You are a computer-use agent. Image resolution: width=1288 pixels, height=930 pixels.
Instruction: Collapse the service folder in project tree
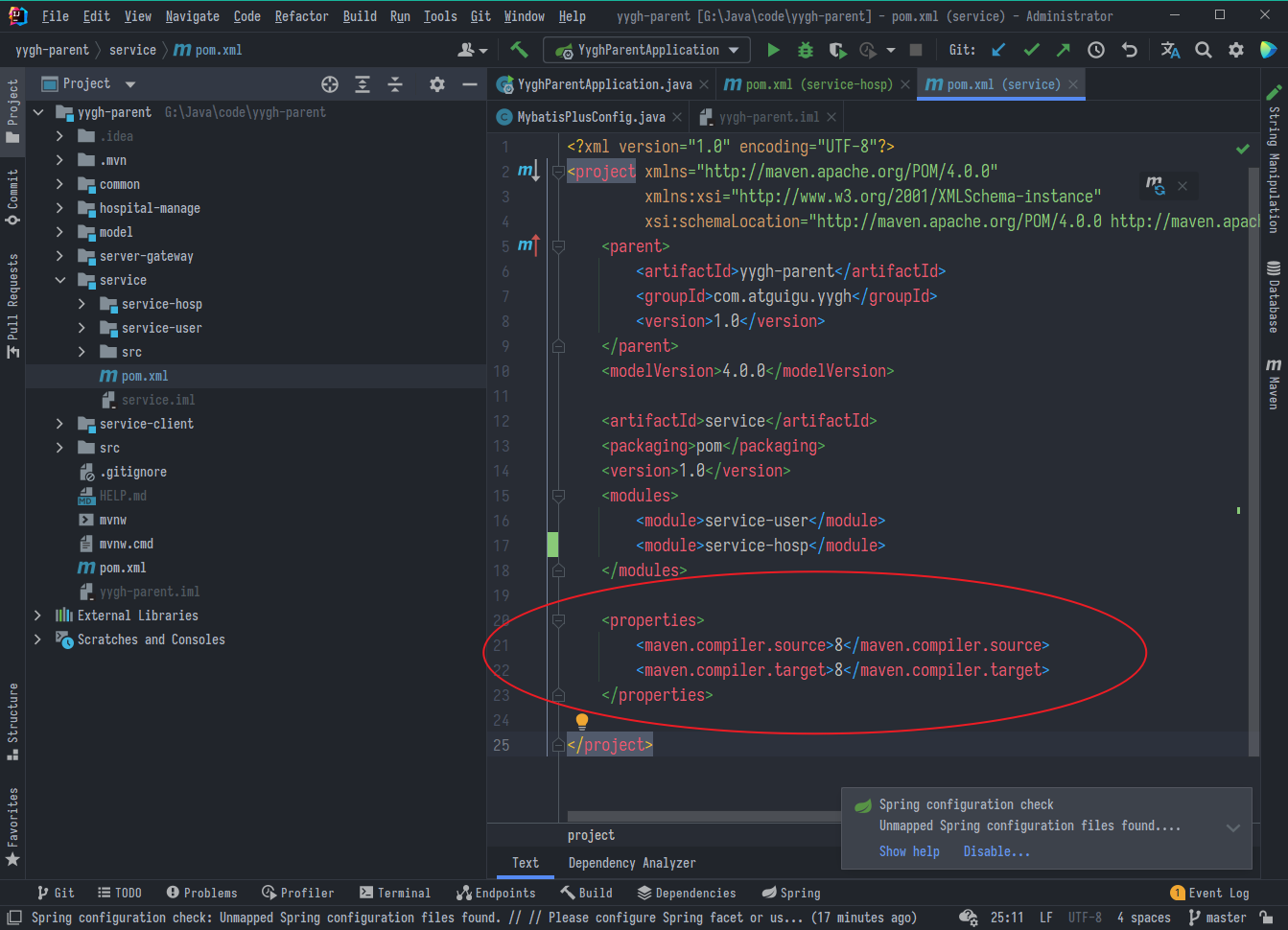[60, 280]
